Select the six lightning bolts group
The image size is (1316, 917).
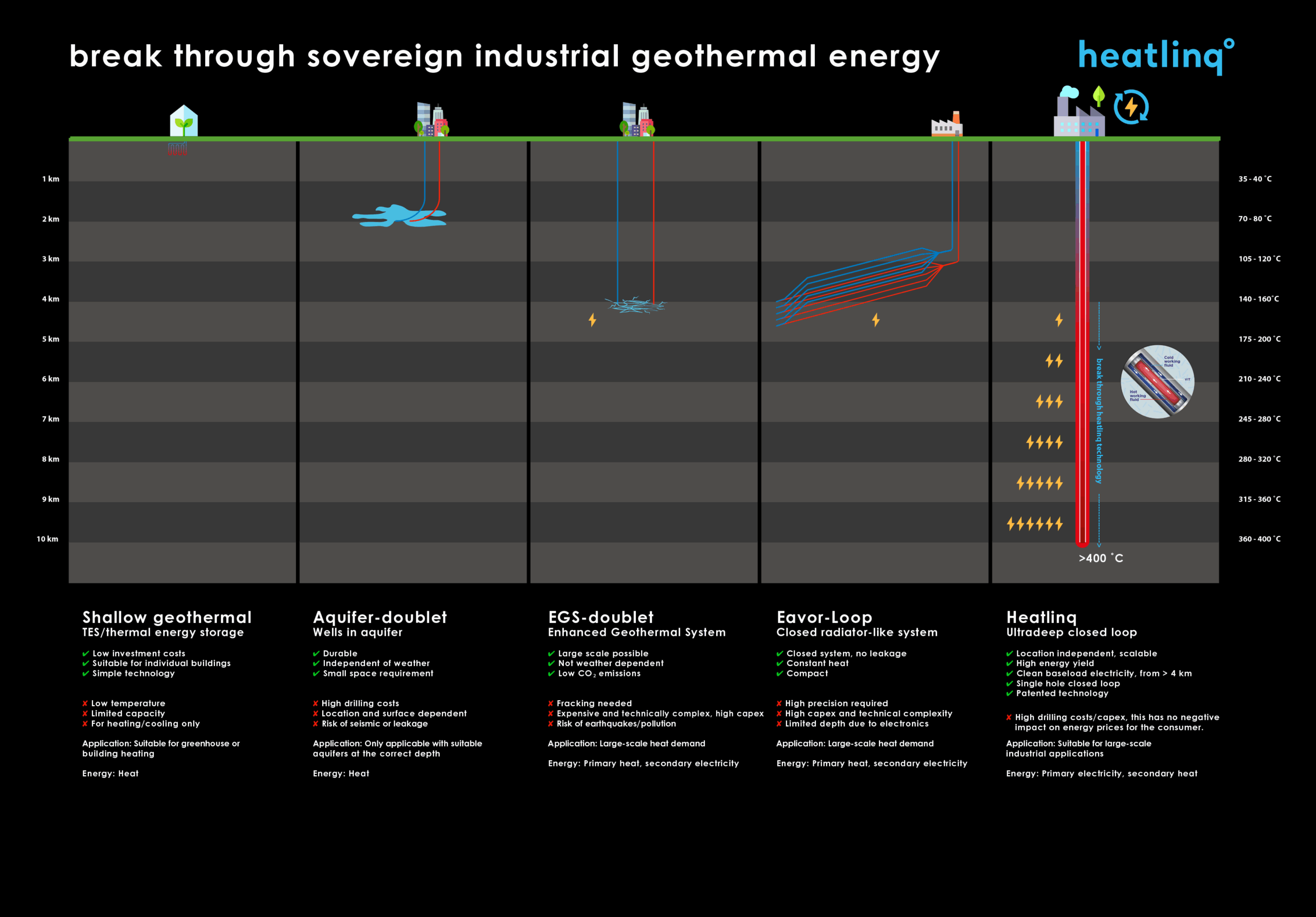tap(1035, 523)
